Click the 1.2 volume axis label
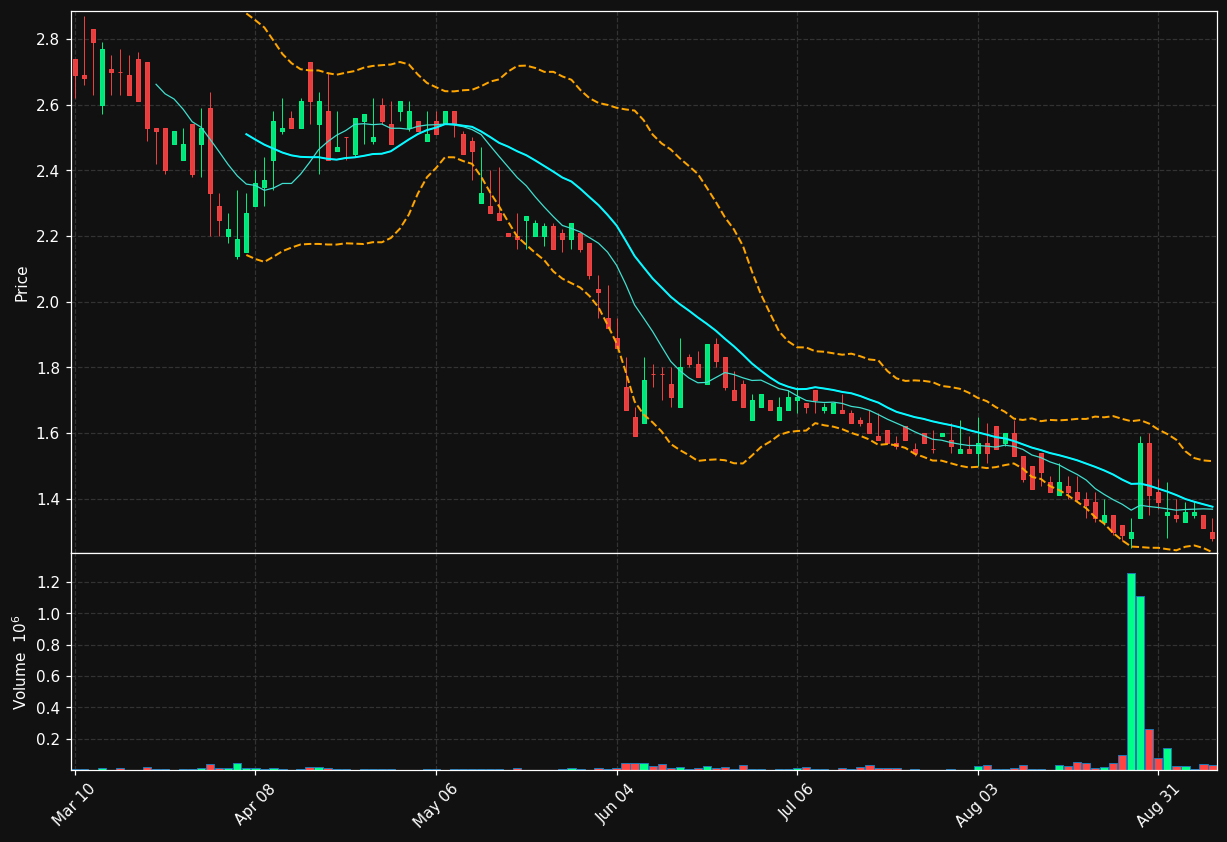1227x842 pixels. 47,583
